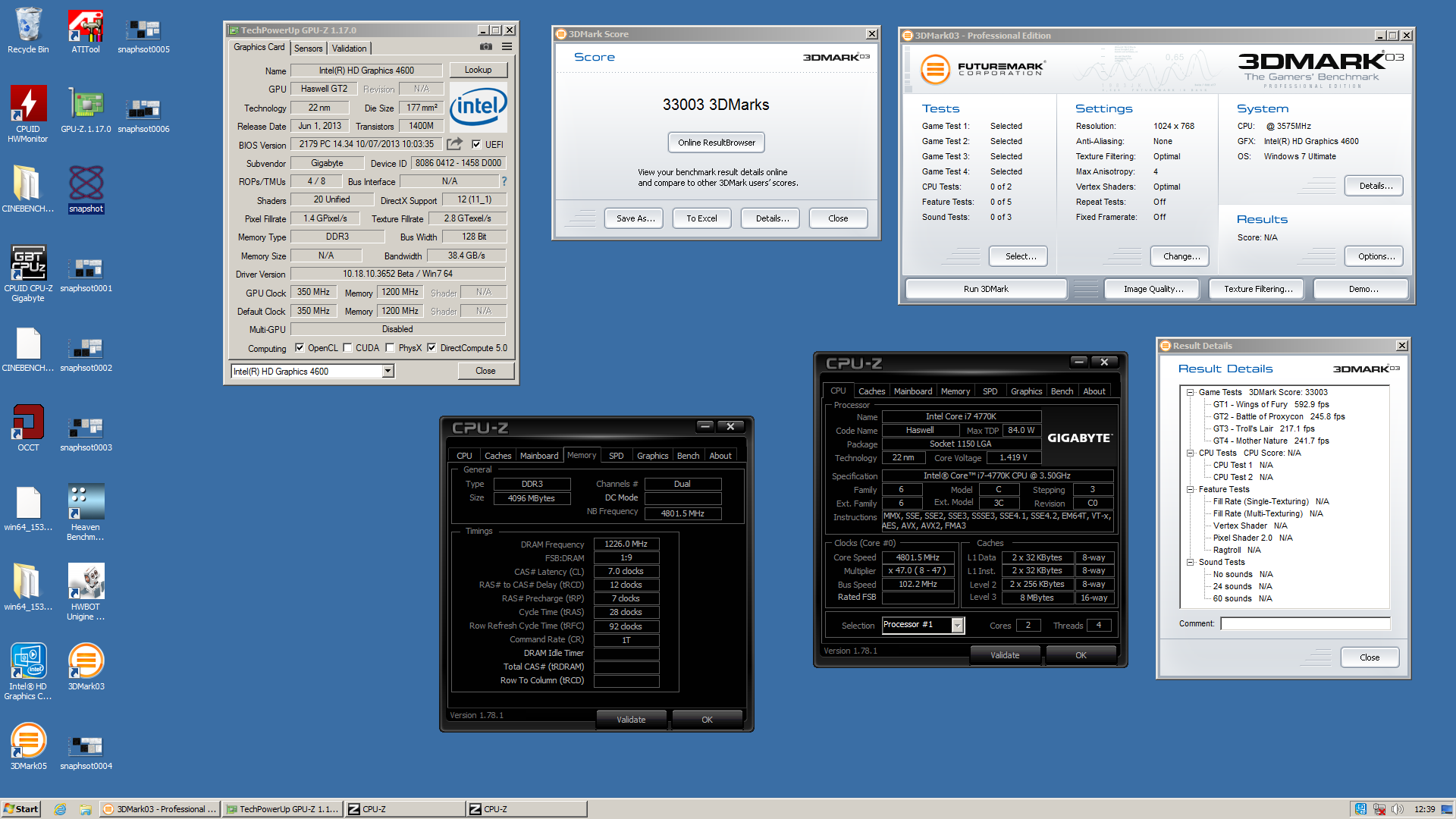Click Close button in GPU-Z window
1456x819 pixels.
point(485,371)
